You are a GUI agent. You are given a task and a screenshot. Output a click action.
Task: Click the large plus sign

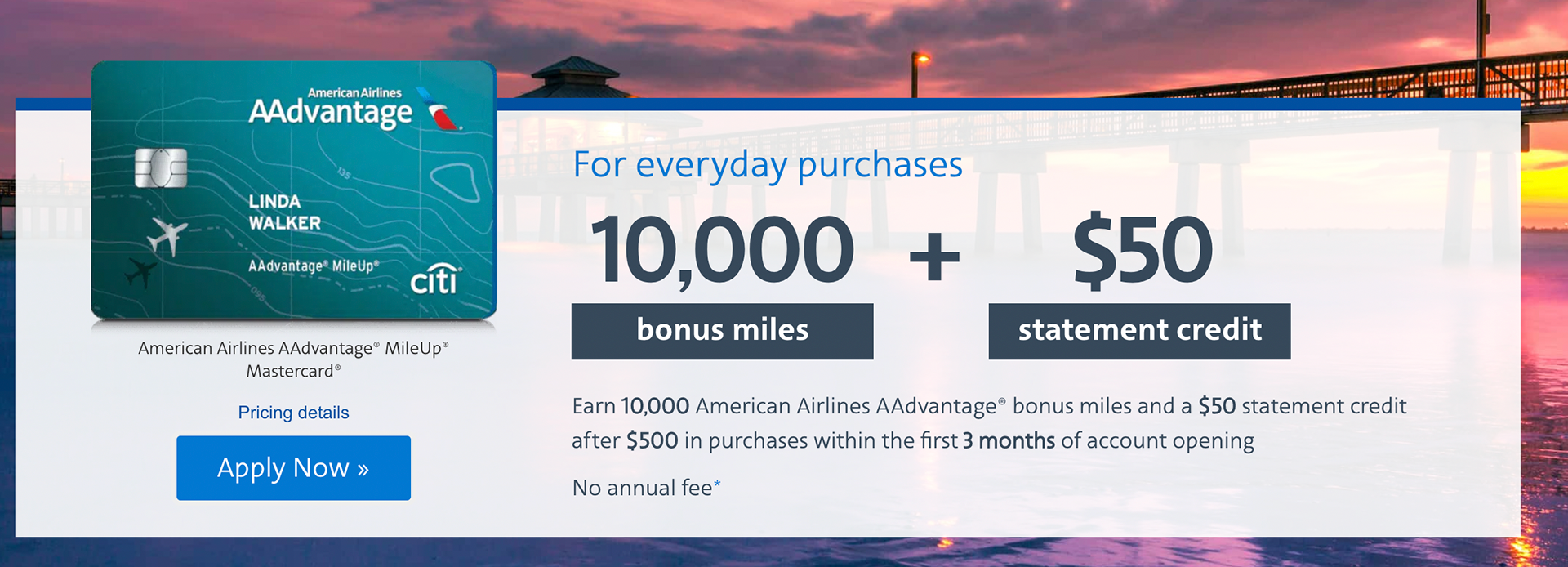point(934,257)
